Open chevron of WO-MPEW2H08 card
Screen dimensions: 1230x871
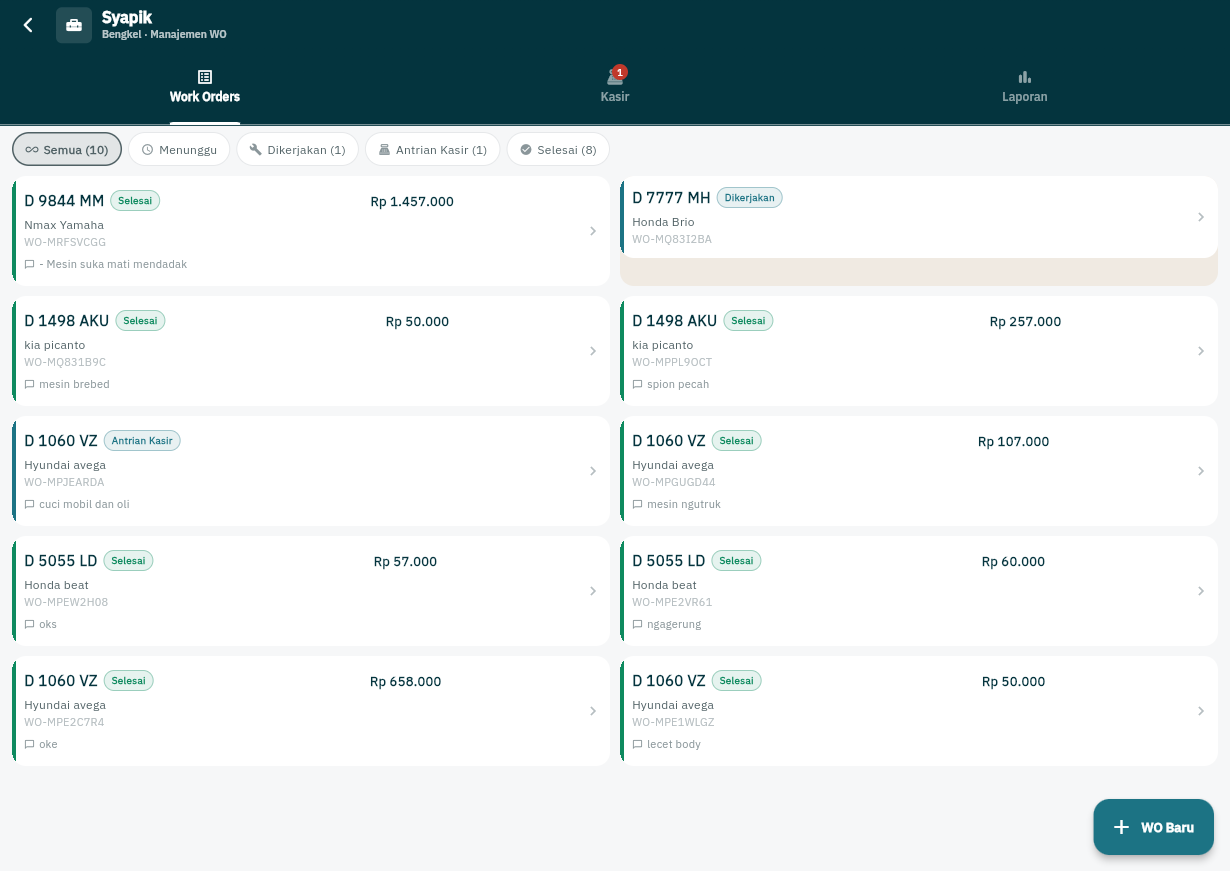(593, 591)
